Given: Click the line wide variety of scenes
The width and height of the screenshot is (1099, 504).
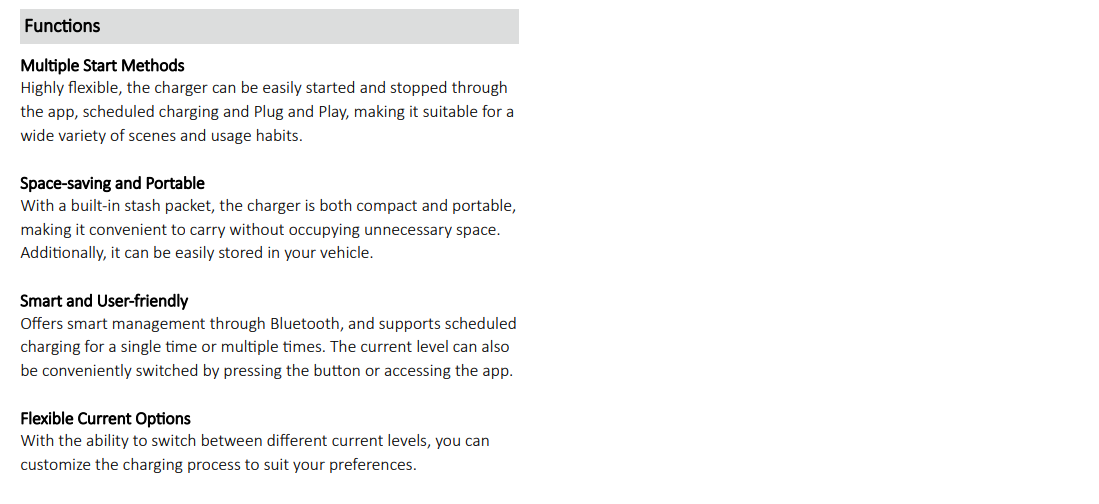Looking at the screenshot, I should 161,136.
